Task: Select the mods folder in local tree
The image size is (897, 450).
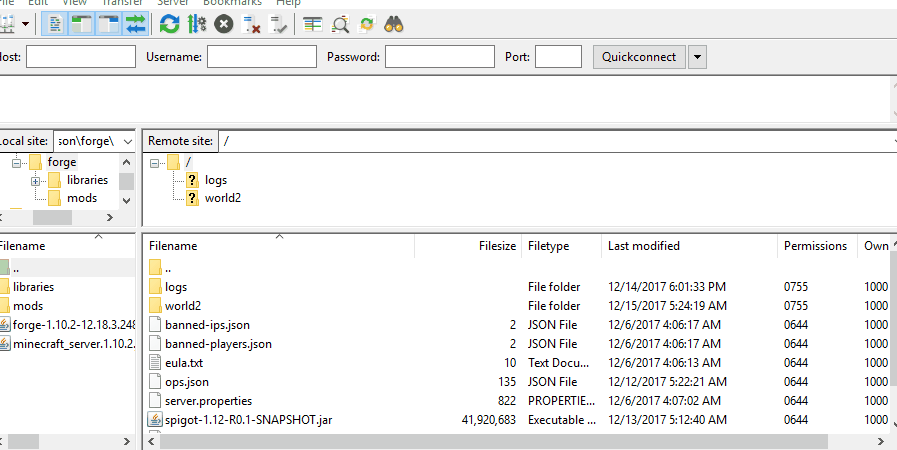Action: click(82, 198)
